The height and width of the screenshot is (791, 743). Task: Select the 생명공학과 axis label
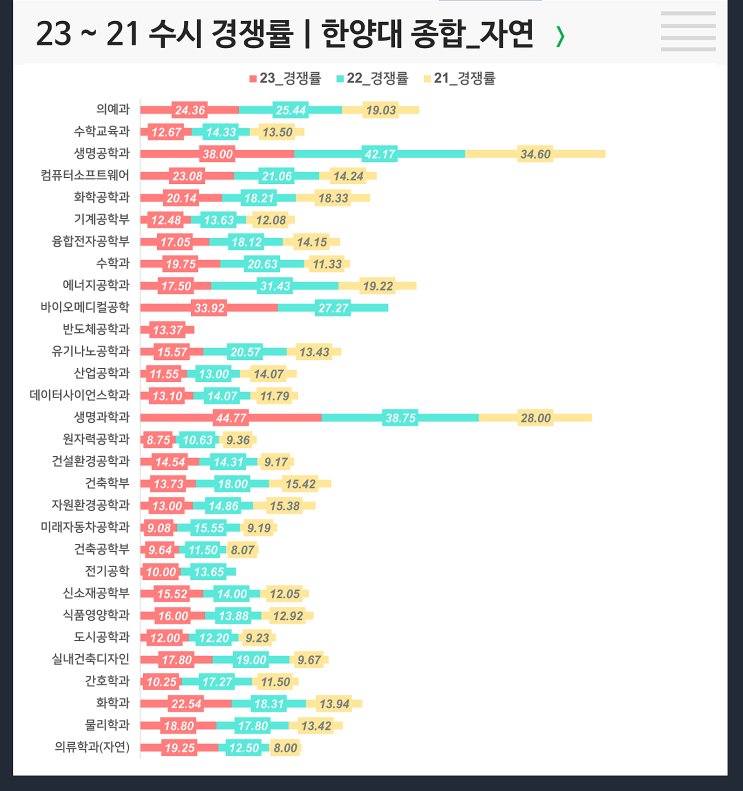[102, 153]
